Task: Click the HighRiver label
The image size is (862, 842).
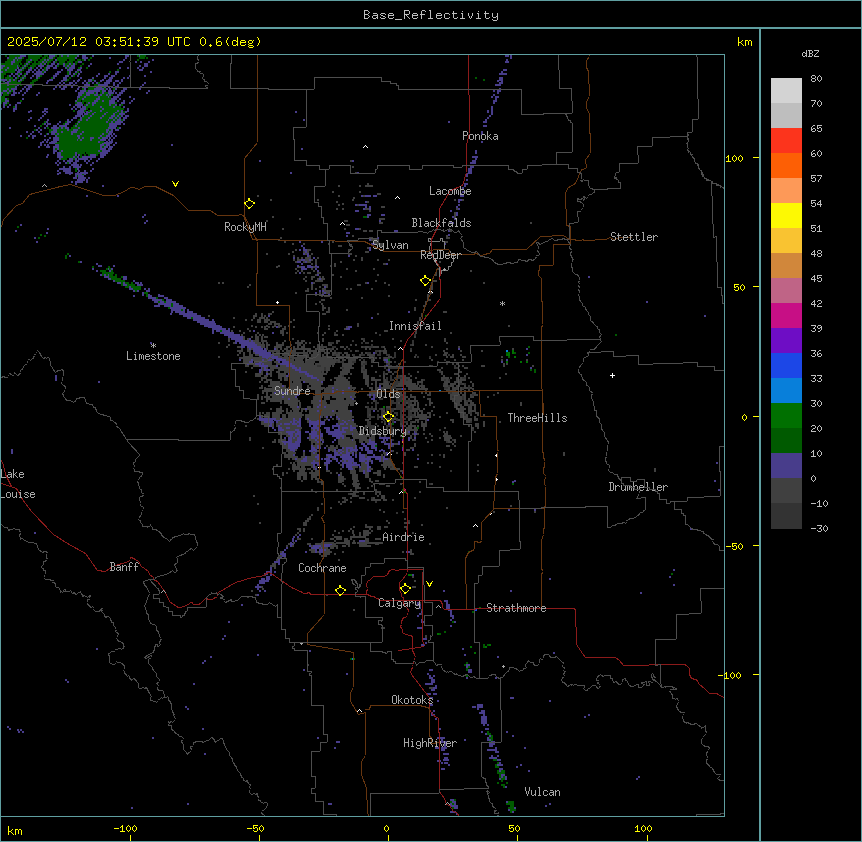Action: [x=430, y=743]
